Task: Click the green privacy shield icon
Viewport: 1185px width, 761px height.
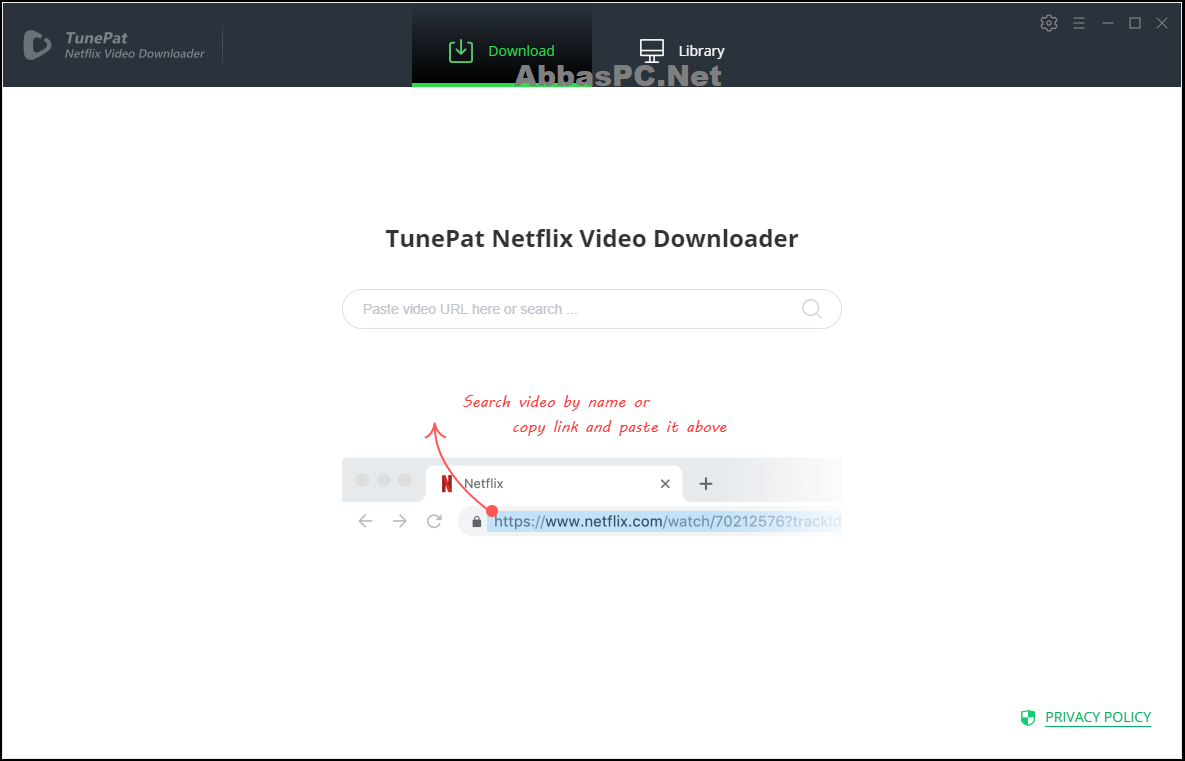Action: pos(1028,718)
